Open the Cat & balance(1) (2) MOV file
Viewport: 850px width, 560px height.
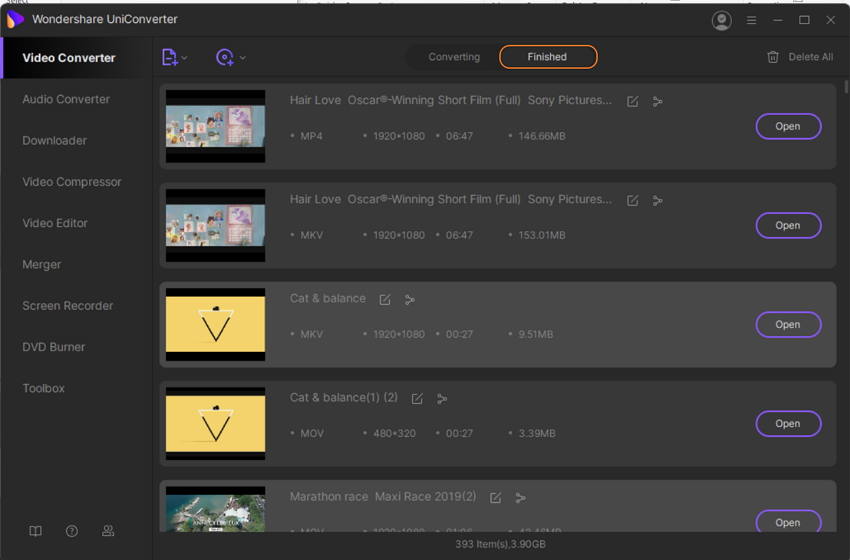point(788,424)
